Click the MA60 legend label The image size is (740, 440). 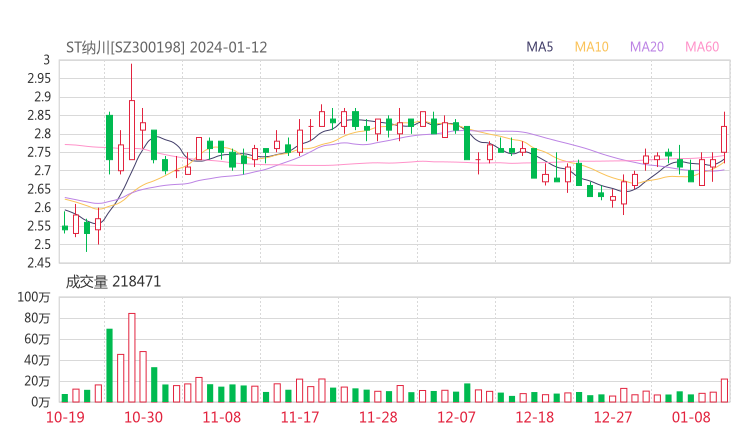pyautogui.click(x=702, y=47)
